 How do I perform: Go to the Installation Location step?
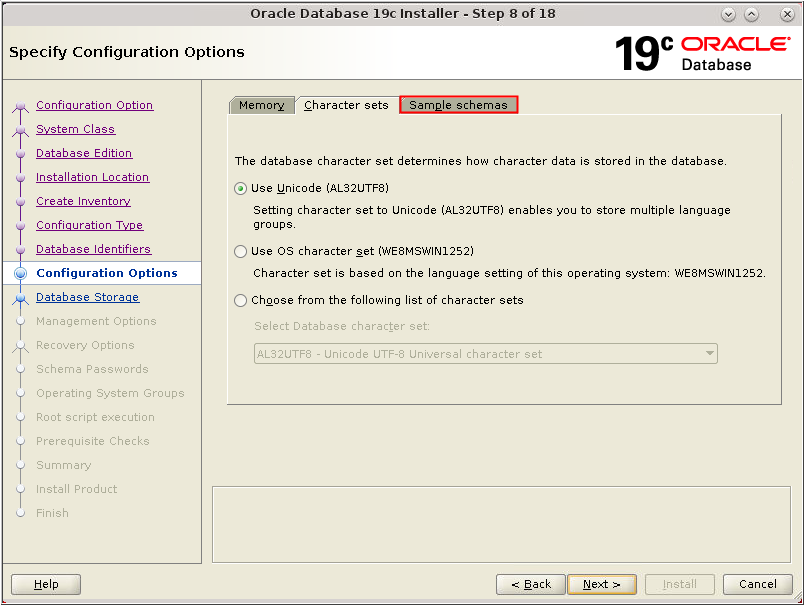coord(92,177)
